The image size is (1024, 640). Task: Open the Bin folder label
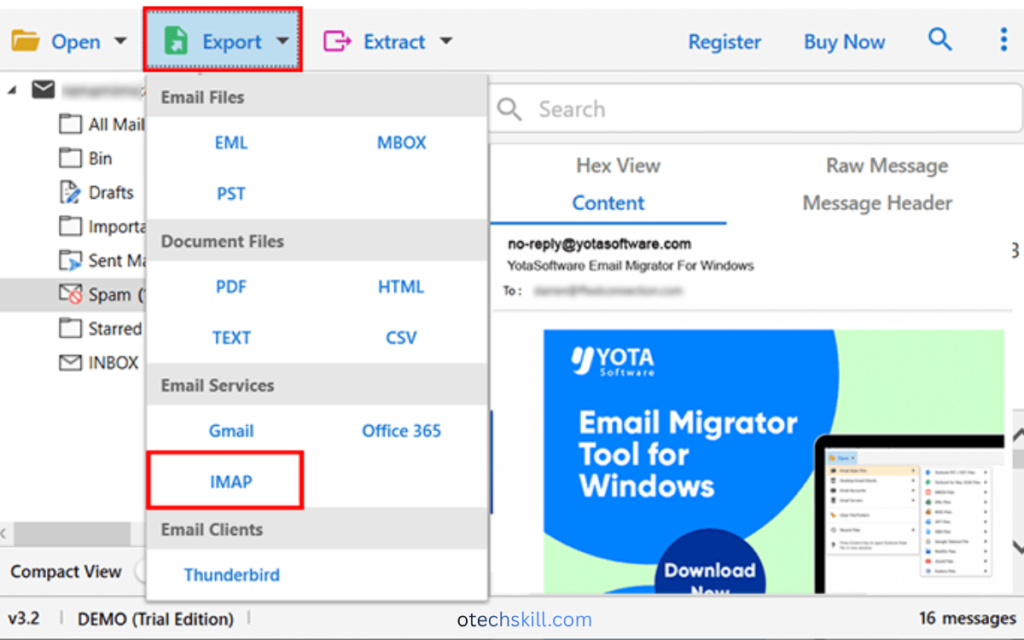pos(101,158)
